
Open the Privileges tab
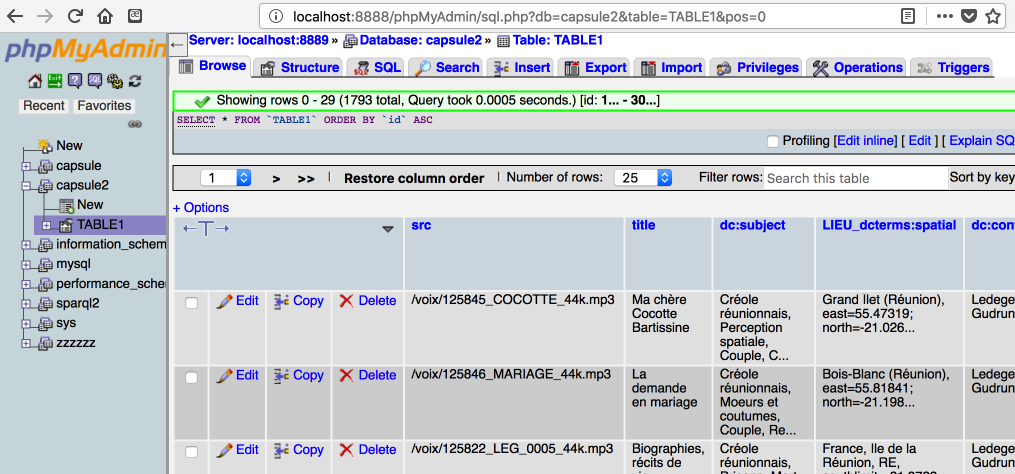pyautogui.click(x=757, y=67)
